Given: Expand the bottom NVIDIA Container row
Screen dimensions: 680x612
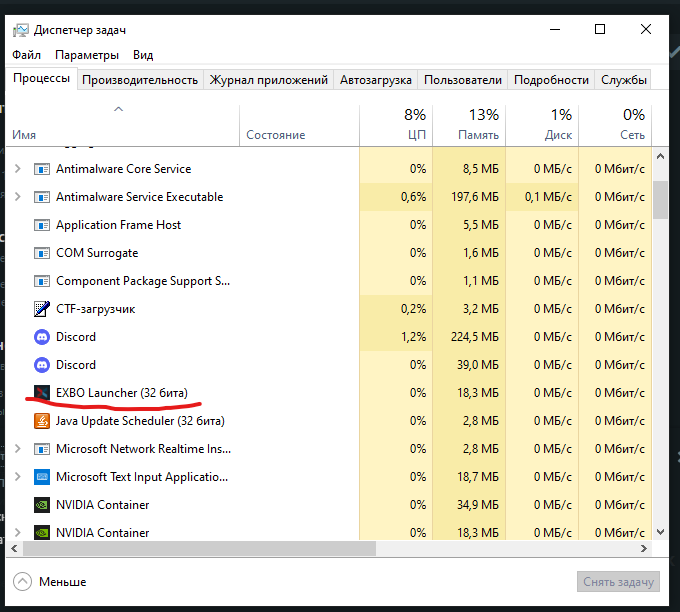Looking at the screenshot, I should [17, 533].
